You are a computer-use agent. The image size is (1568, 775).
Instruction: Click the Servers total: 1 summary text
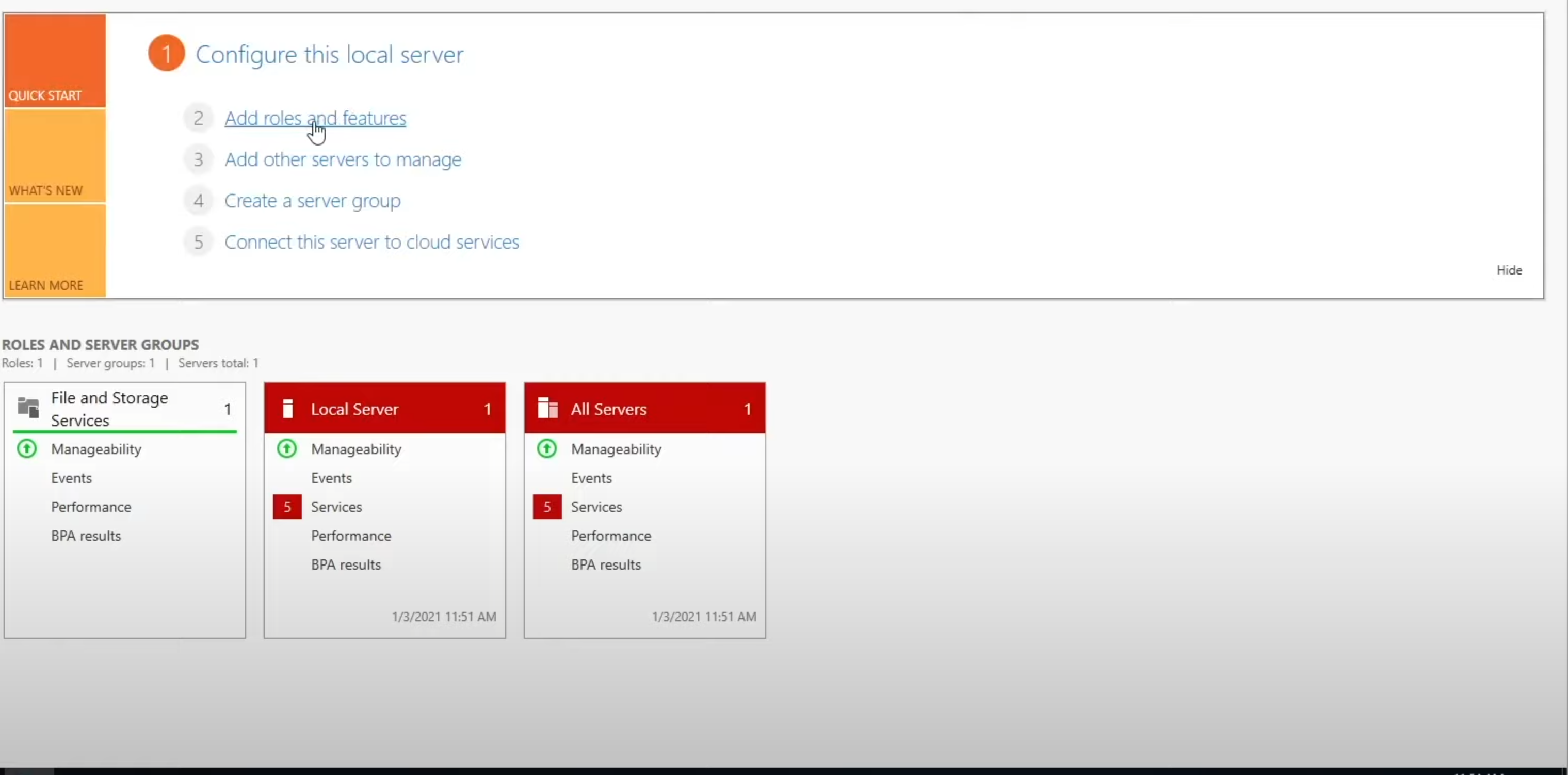218,363
